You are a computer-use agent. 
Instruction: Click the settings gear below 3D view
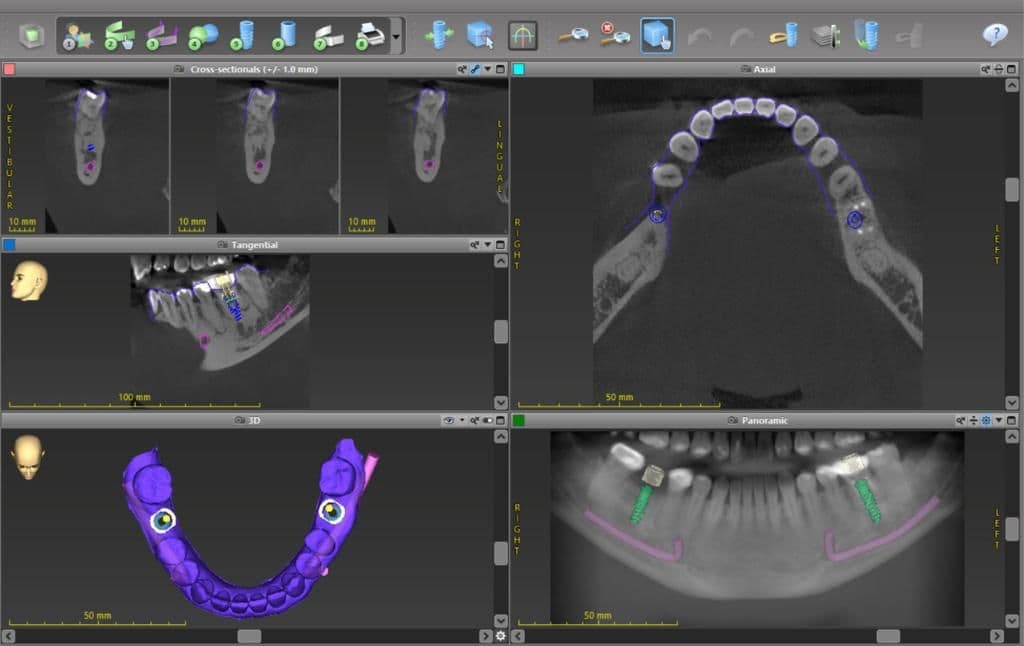[x=501, y=636]
